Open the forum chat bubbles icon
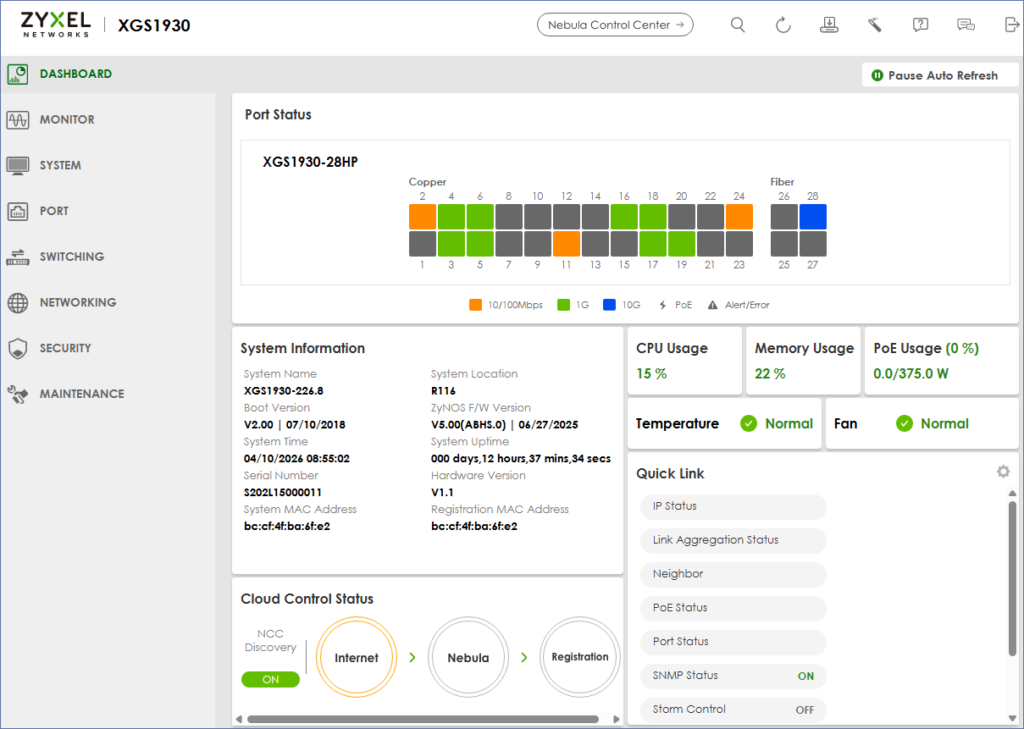The height and width of the screenshot is (729, 1024). pos(965,25)
